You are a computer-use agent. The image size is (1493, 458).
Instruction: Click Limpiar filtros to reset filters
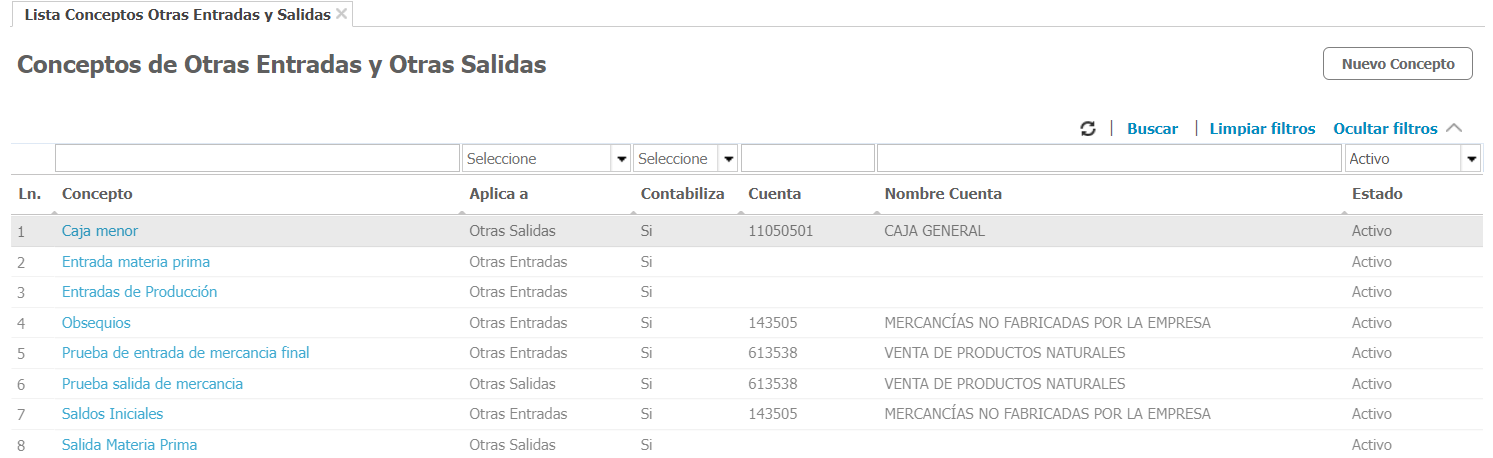(1262, 129)
